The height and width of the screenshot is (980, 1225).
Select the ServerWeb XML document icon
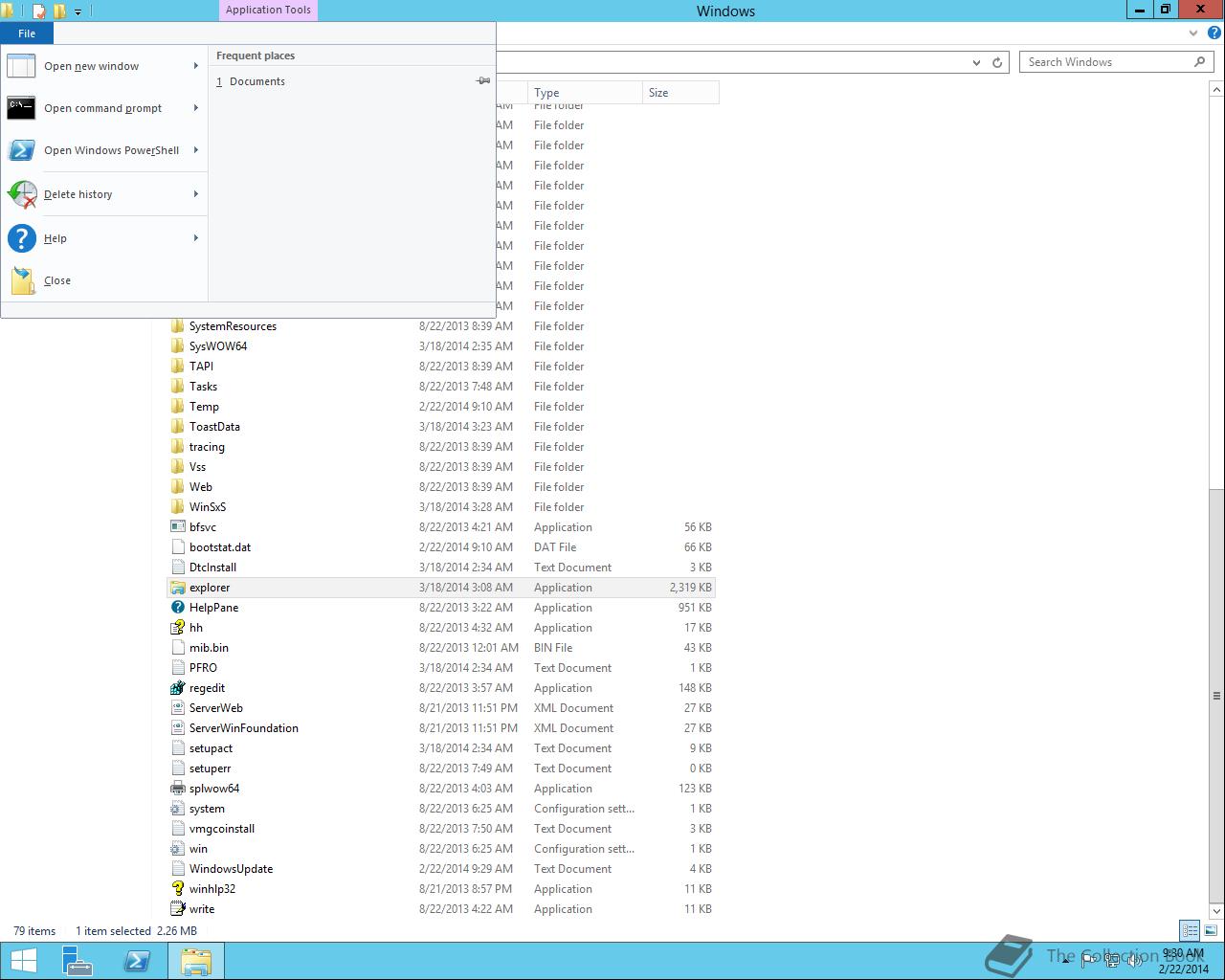pos(177,708)
